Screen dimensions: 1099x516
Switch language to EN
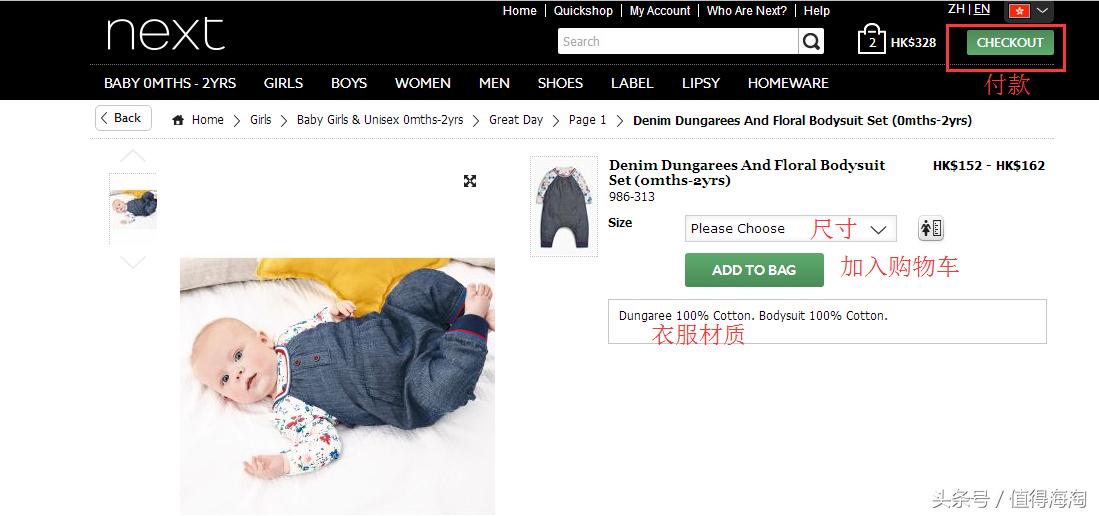tap(982, 9)
